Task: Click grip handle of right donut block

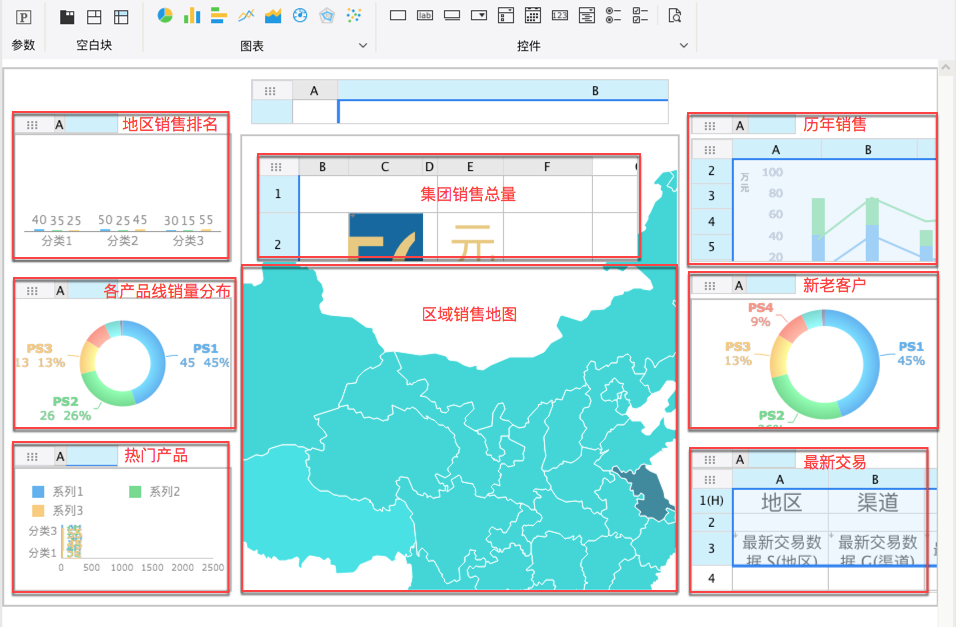Action: coord(710,285)
